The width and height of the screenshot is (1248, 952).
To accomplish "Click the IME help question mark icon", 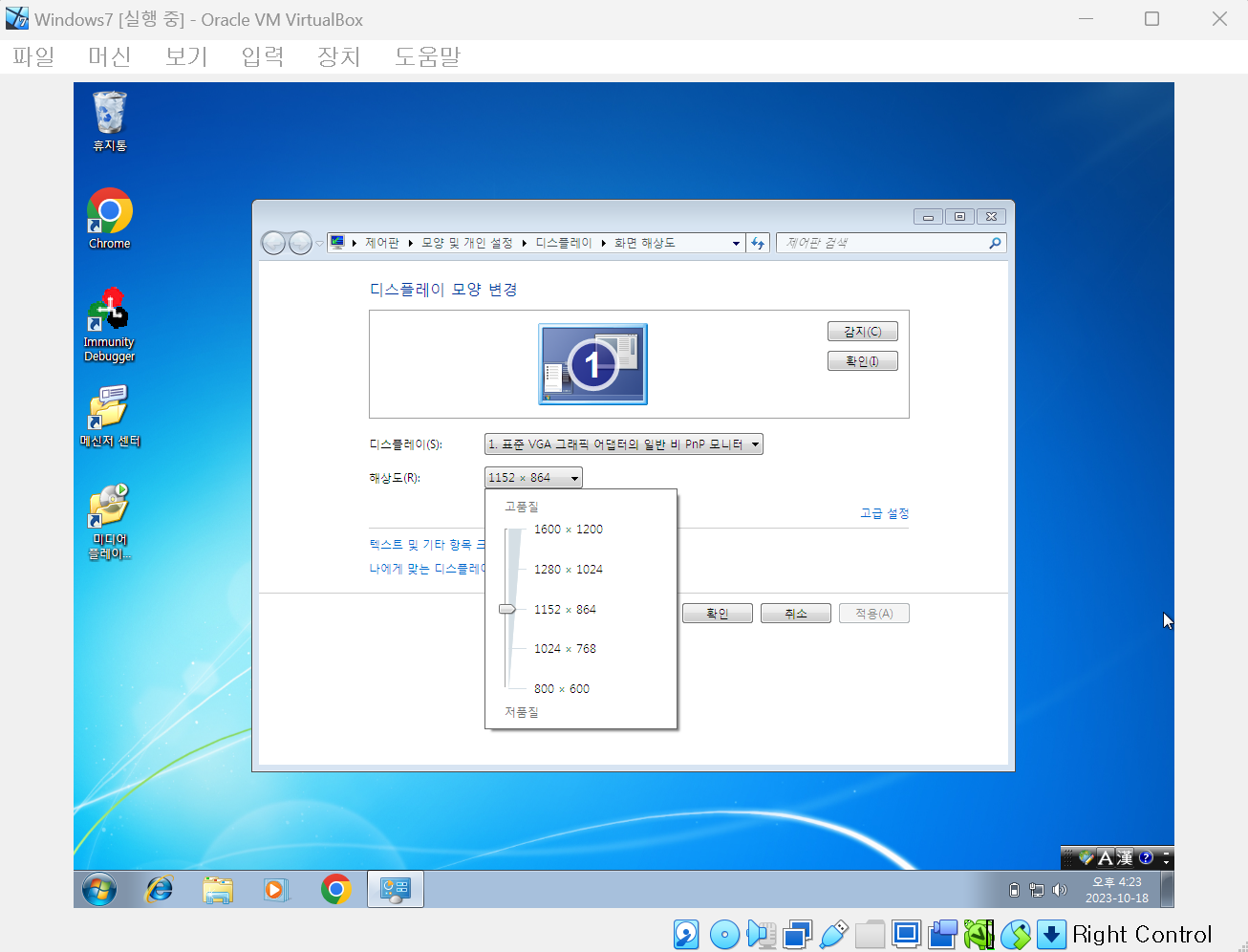I will click(x=1147, y=857).
